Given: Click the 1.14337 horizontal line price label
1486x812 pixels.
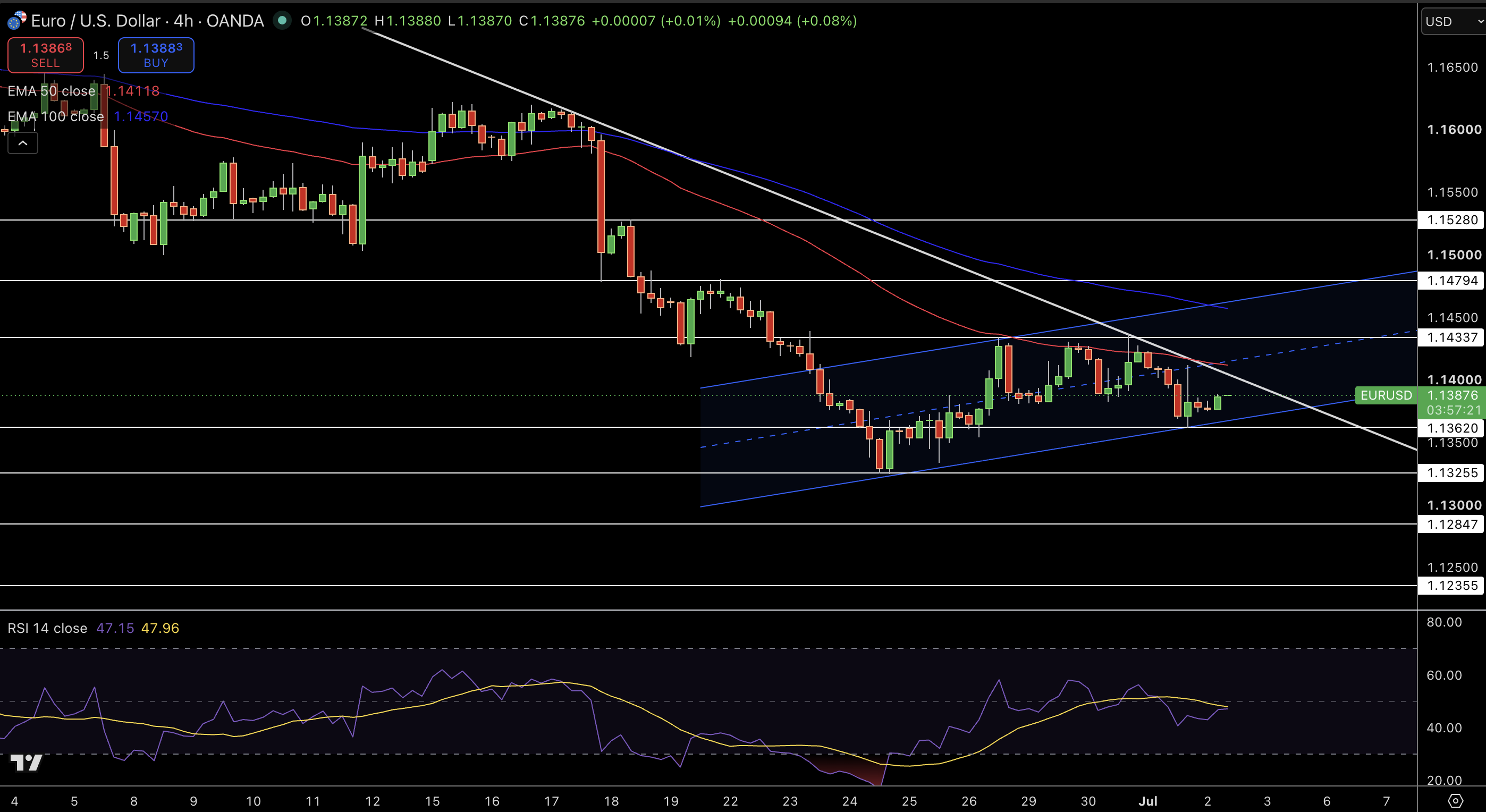Looking at the screenshot, I should [x=1451, y=337].
